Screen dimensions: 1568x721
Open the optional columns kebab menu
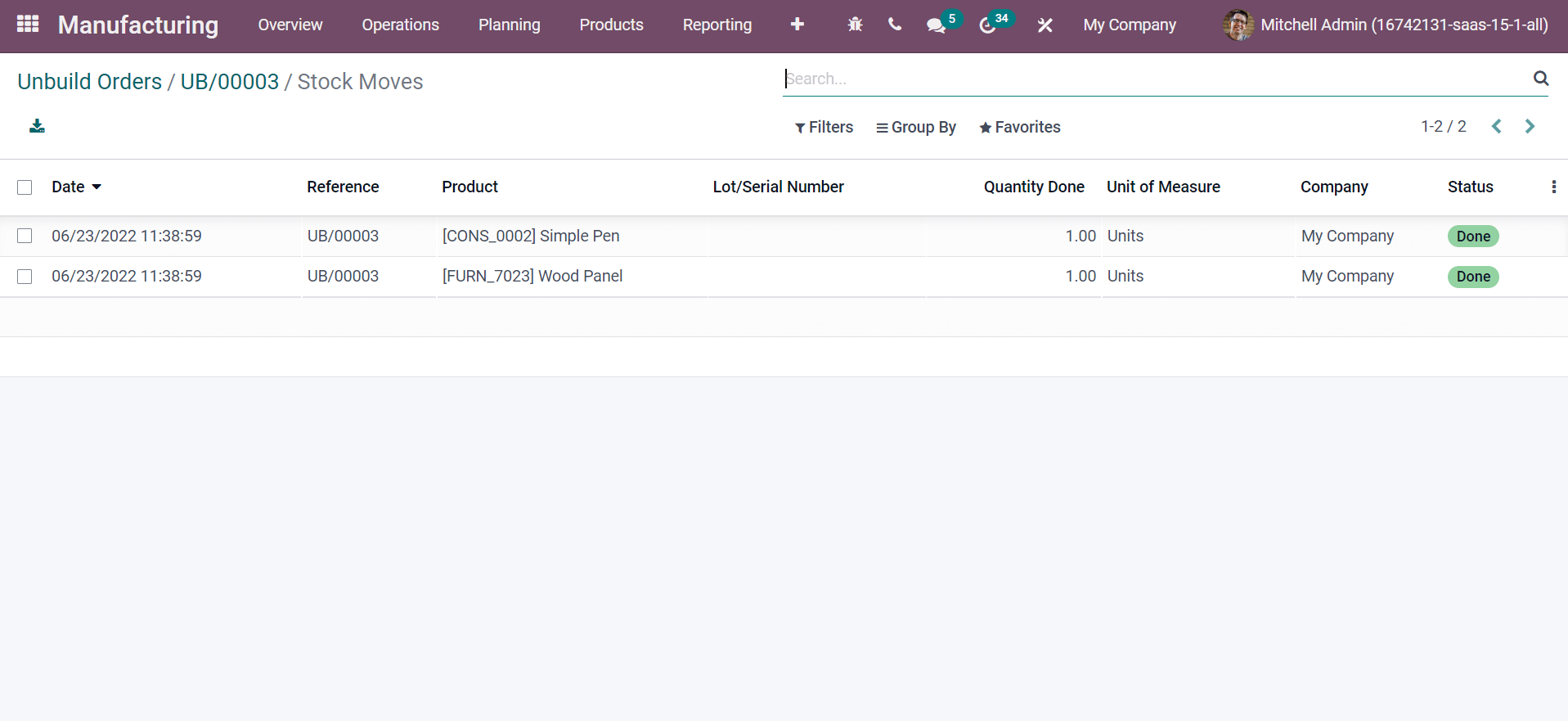[1554, 187]
